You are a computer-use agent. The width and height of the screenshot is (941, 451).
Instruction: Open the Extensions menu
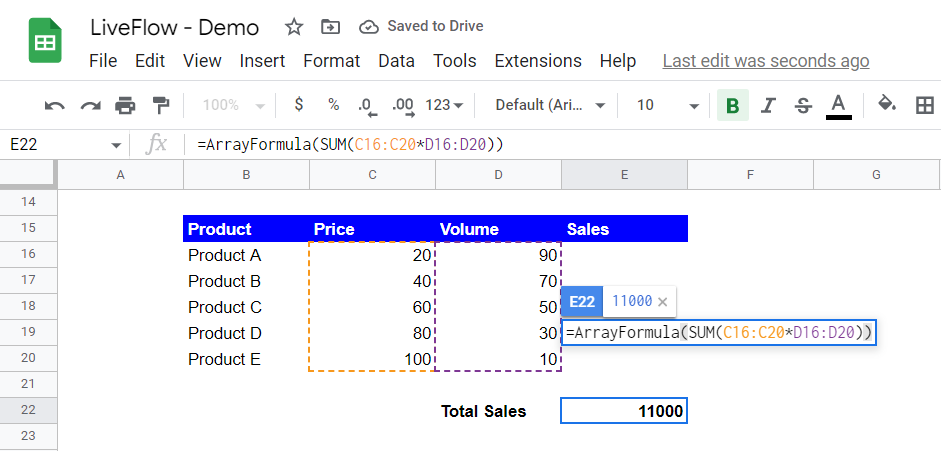coord(538,61)
